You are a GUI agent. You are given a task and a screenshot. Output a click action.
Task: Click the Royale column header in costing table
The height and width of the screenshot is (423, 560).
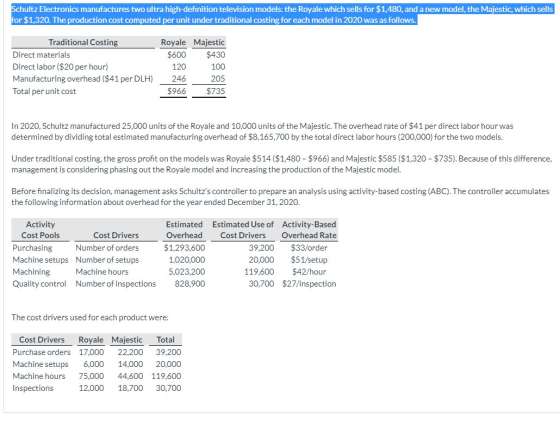point(173,42)
